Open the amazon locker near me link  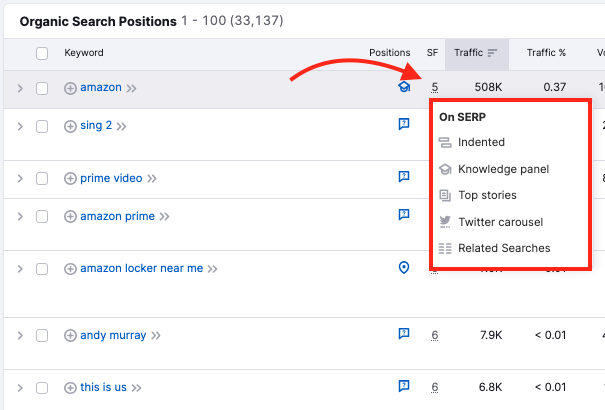click(142, 268)
